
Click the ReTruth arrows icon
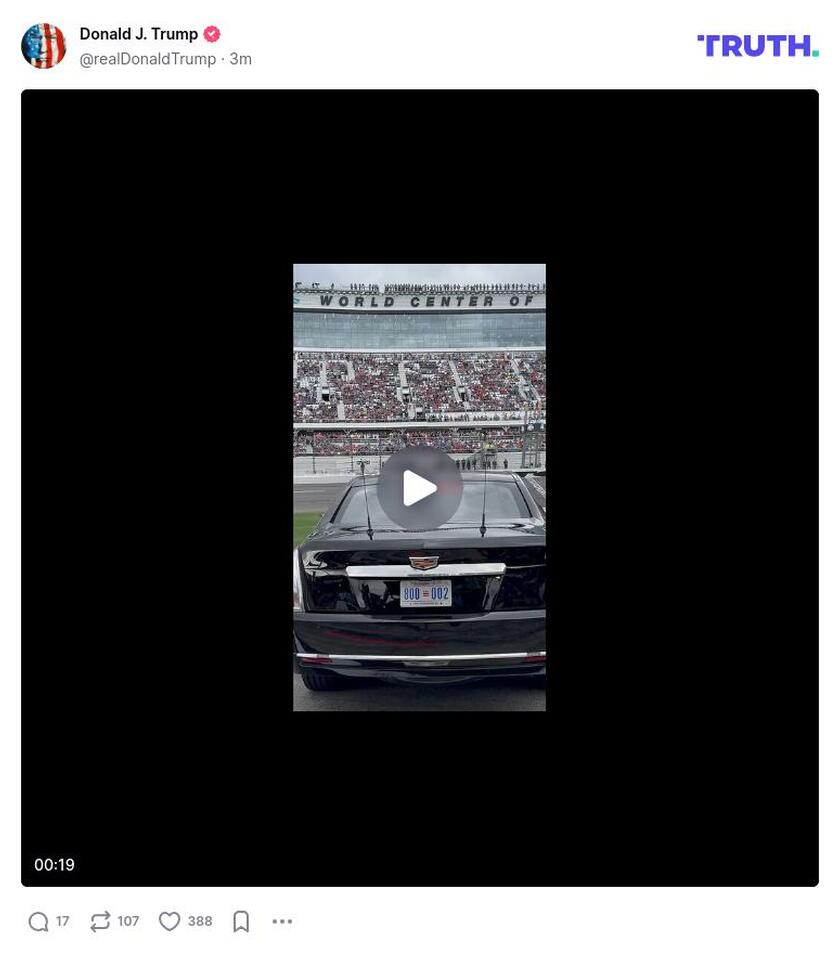(x=100, y=921)
